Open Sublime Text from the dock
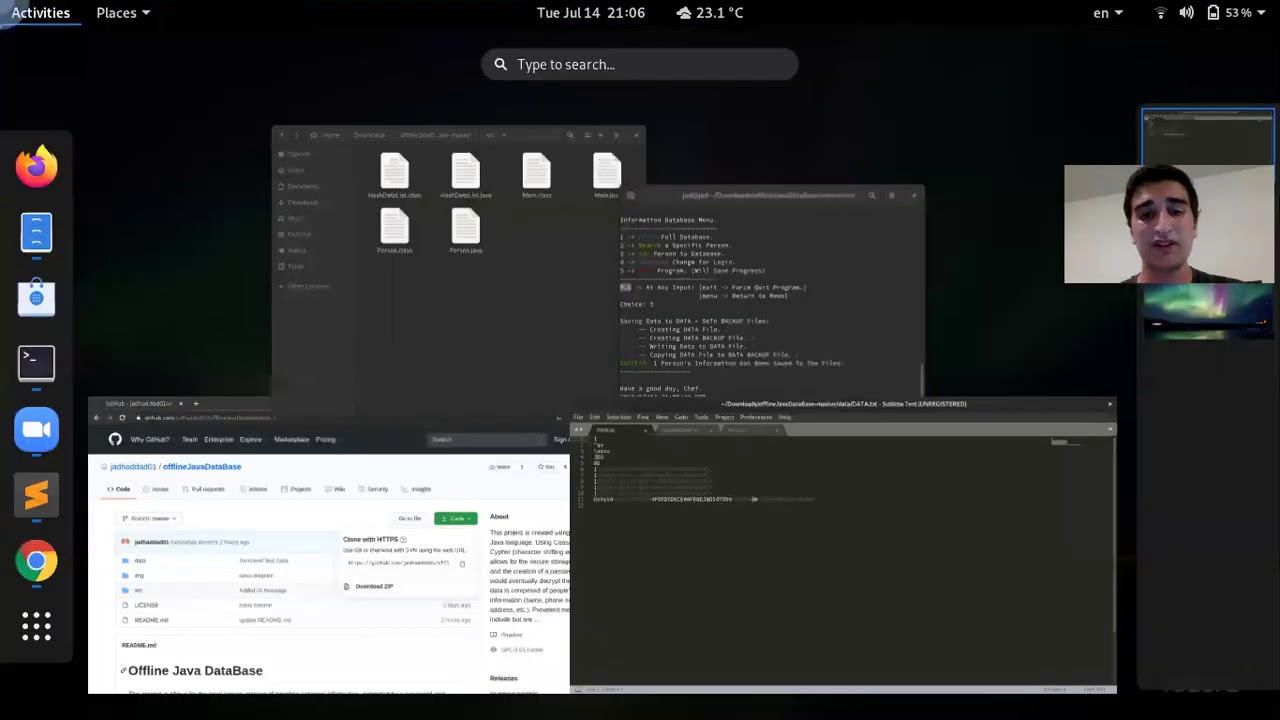Viewport: 1280px width, 720px height. click(x=36, y=495)
